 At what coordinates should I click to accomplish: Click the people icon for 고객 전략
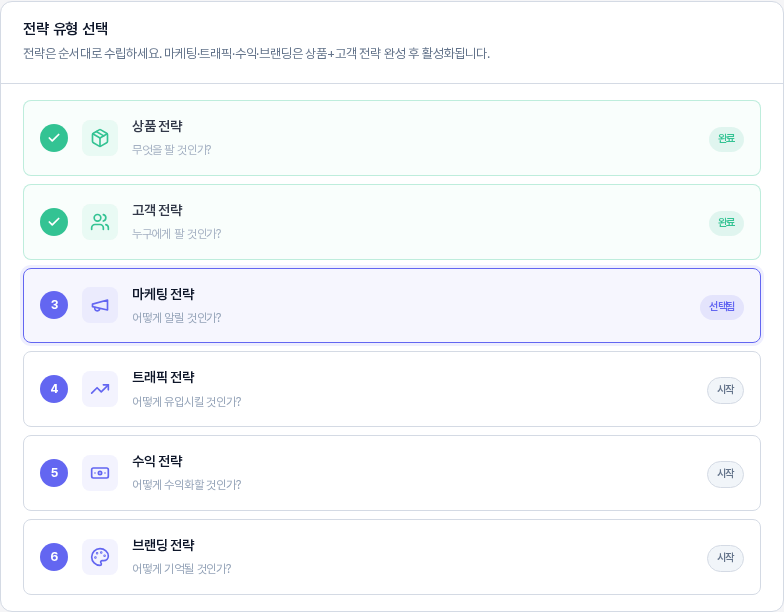100,222
